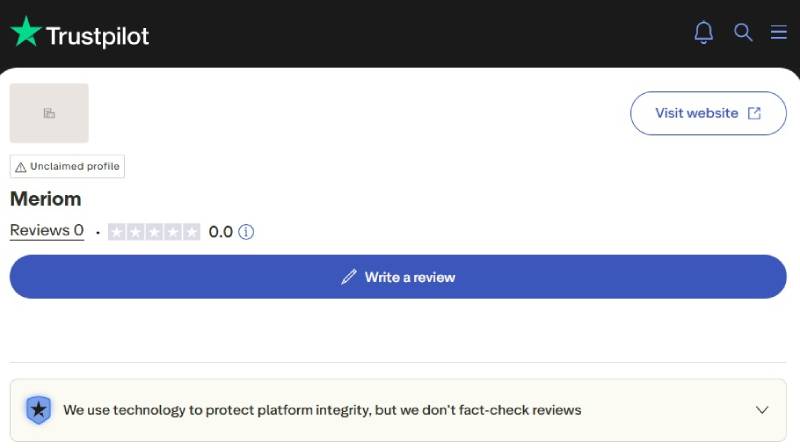Click the fifth empty rating star
Viewport: 800px width, 448px height.
point(192,232)
